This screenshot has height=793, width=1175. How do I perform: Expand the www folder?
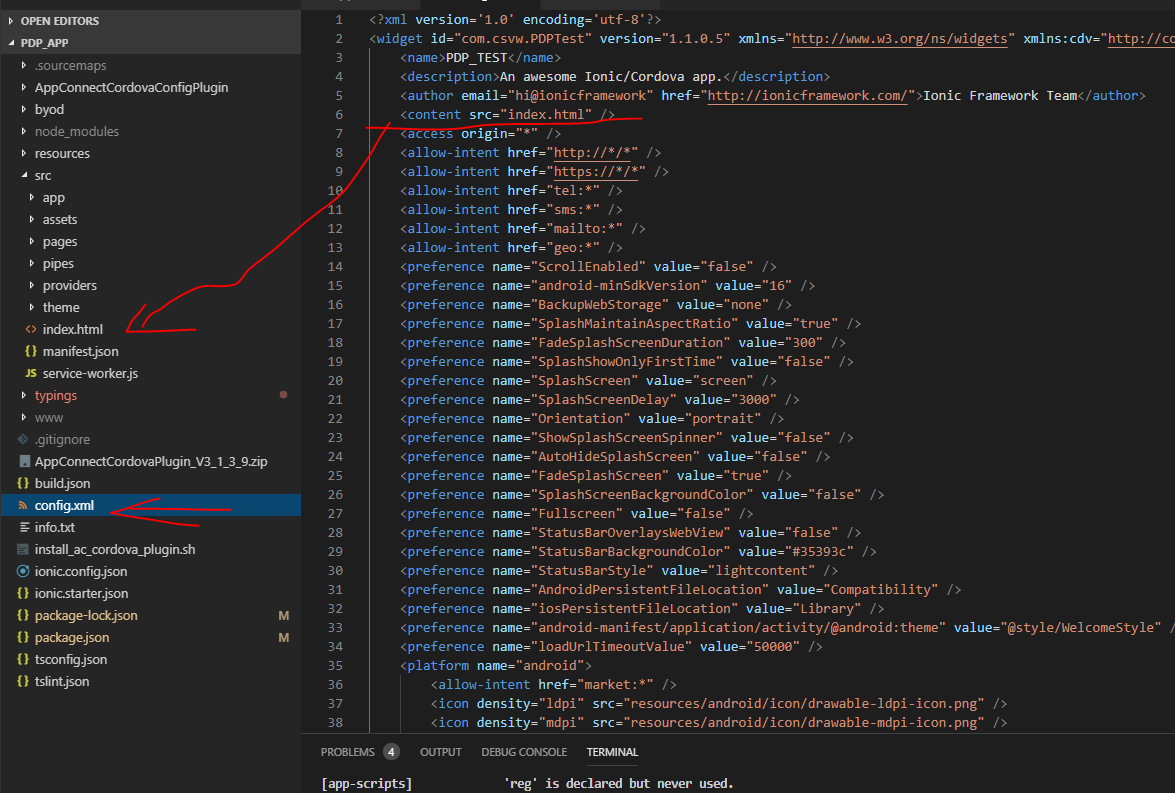24,417
